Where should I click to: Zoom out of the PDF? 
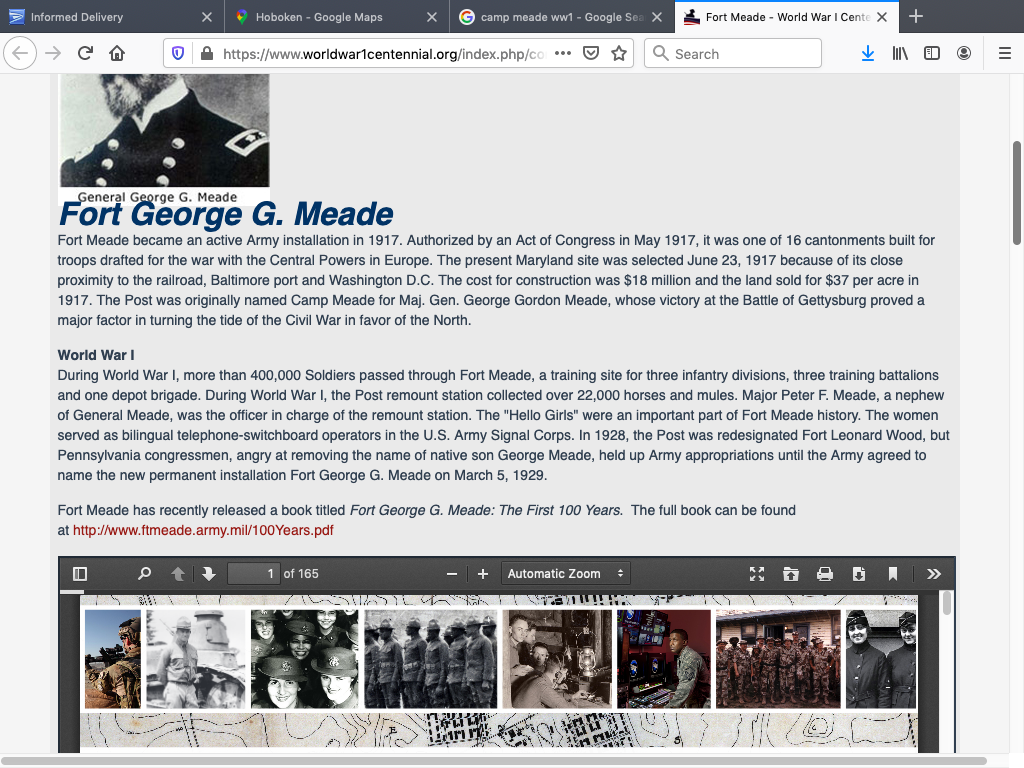tap(452, 574)
